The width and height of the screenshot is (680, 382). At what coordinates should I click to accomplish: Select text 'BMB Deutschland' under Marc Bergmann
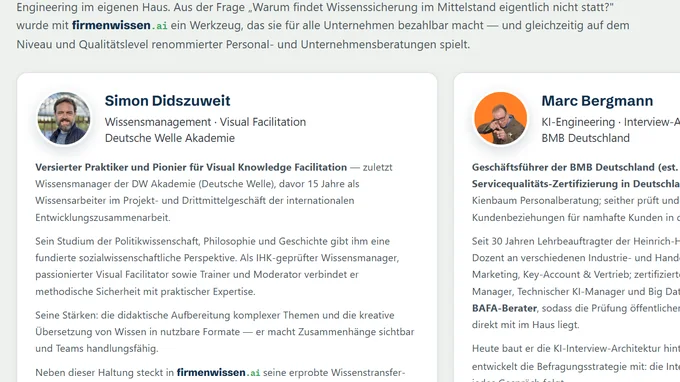tap(585, 138)
